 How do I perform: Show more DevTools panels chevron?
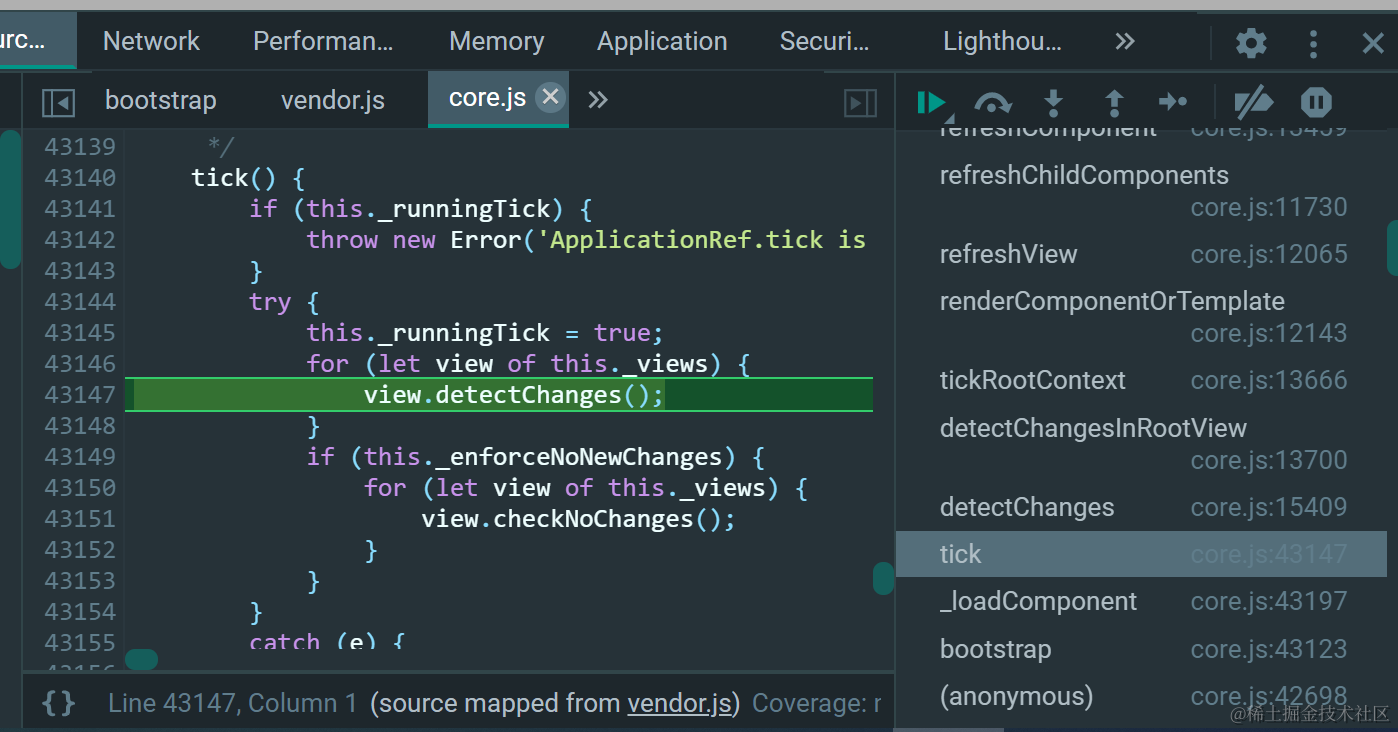[1125, 41]
